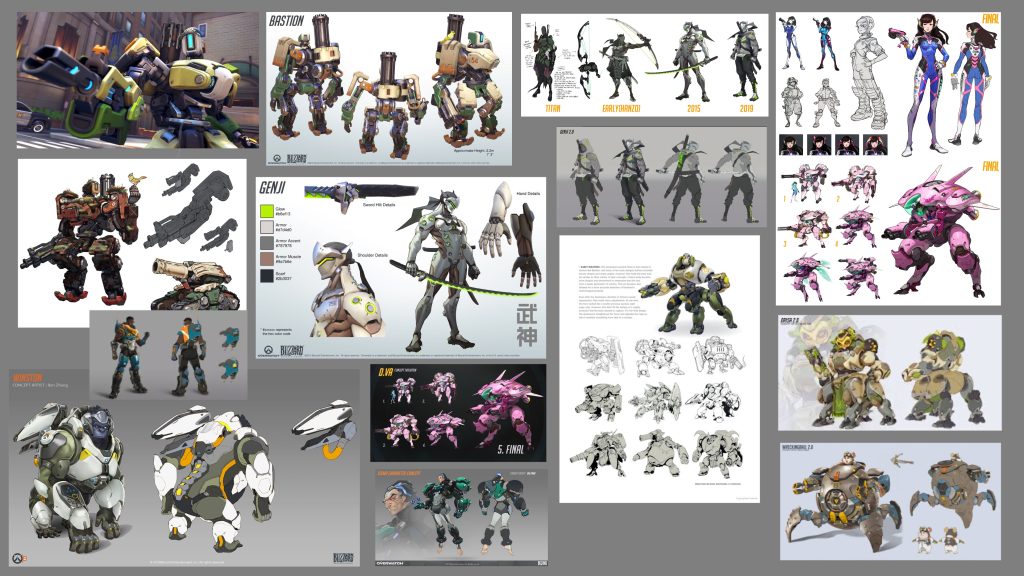Select the white Orisa sketch page

pyautogui.click(x=660, y=370)
